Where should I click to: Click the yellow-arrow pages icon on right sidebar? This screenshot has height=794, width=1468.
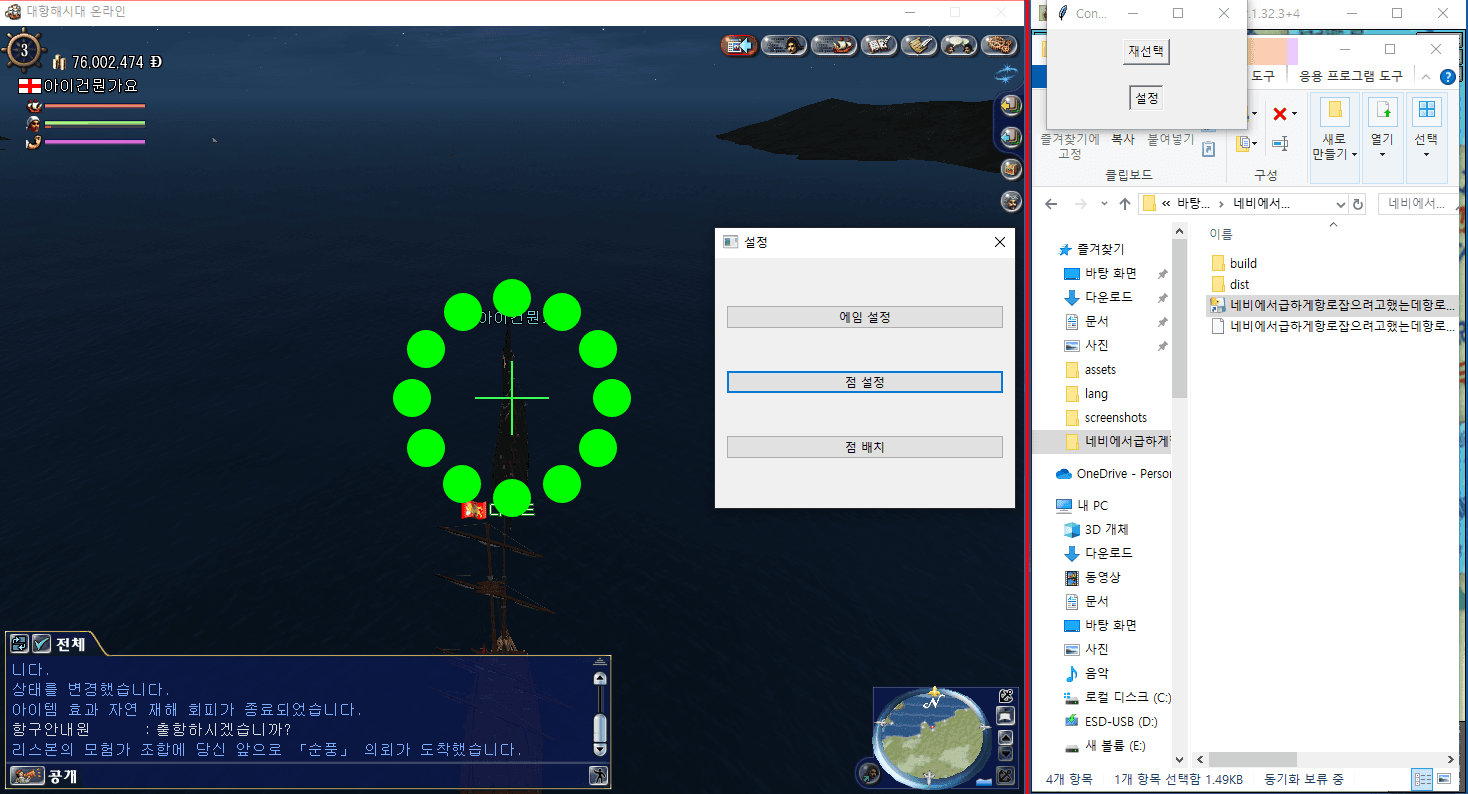tap(1011, 105)
